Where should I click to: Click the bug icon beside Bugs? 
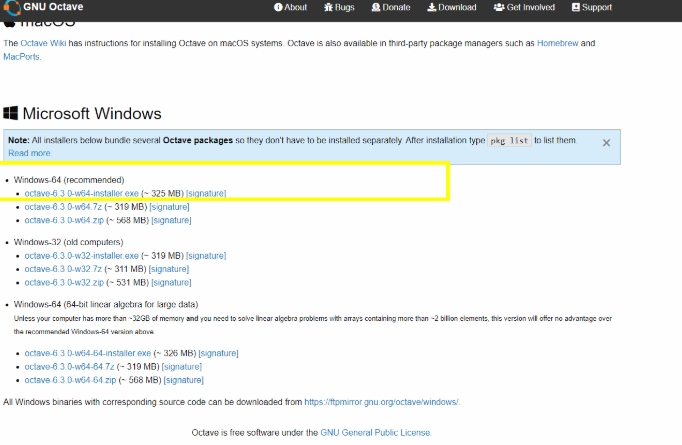(x=328, y=7)
